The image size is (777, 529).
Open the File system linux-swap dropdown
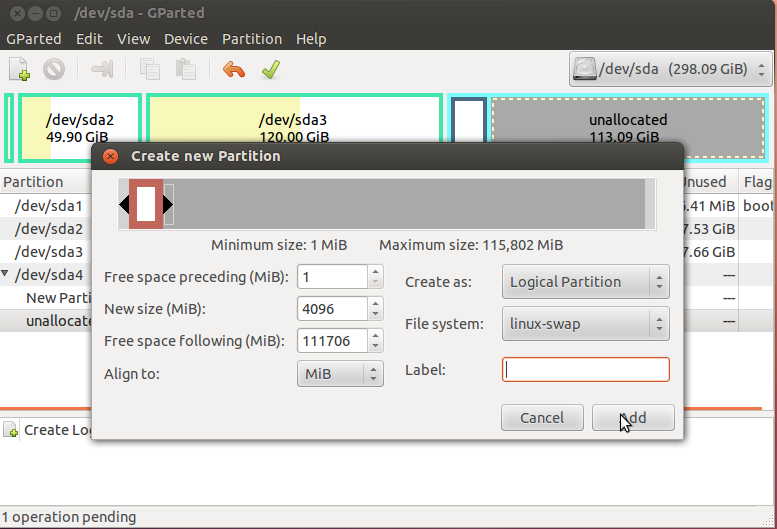point(586,323)
